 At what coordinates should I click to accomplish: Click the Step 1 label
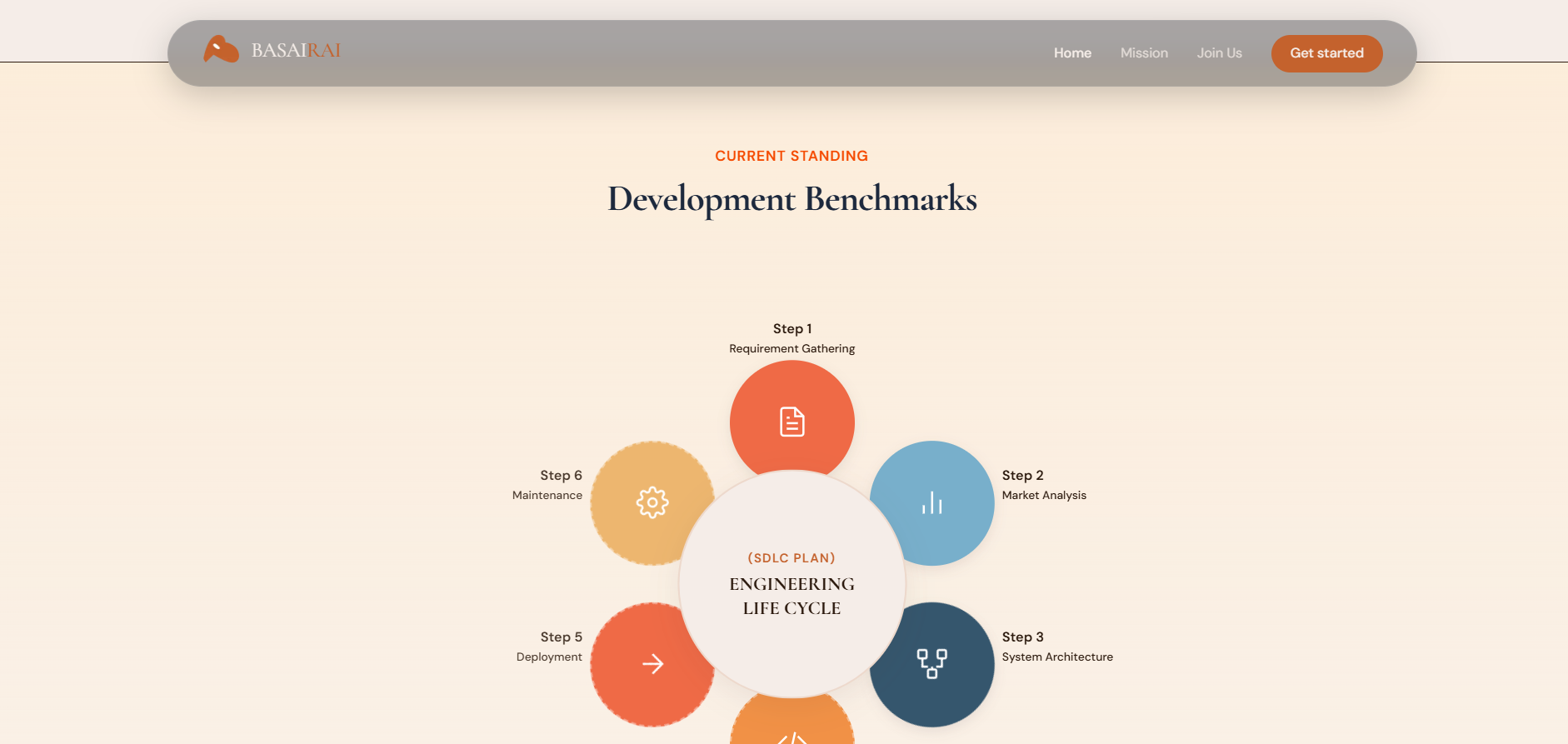pyautogui.click(x=792, y=329)
